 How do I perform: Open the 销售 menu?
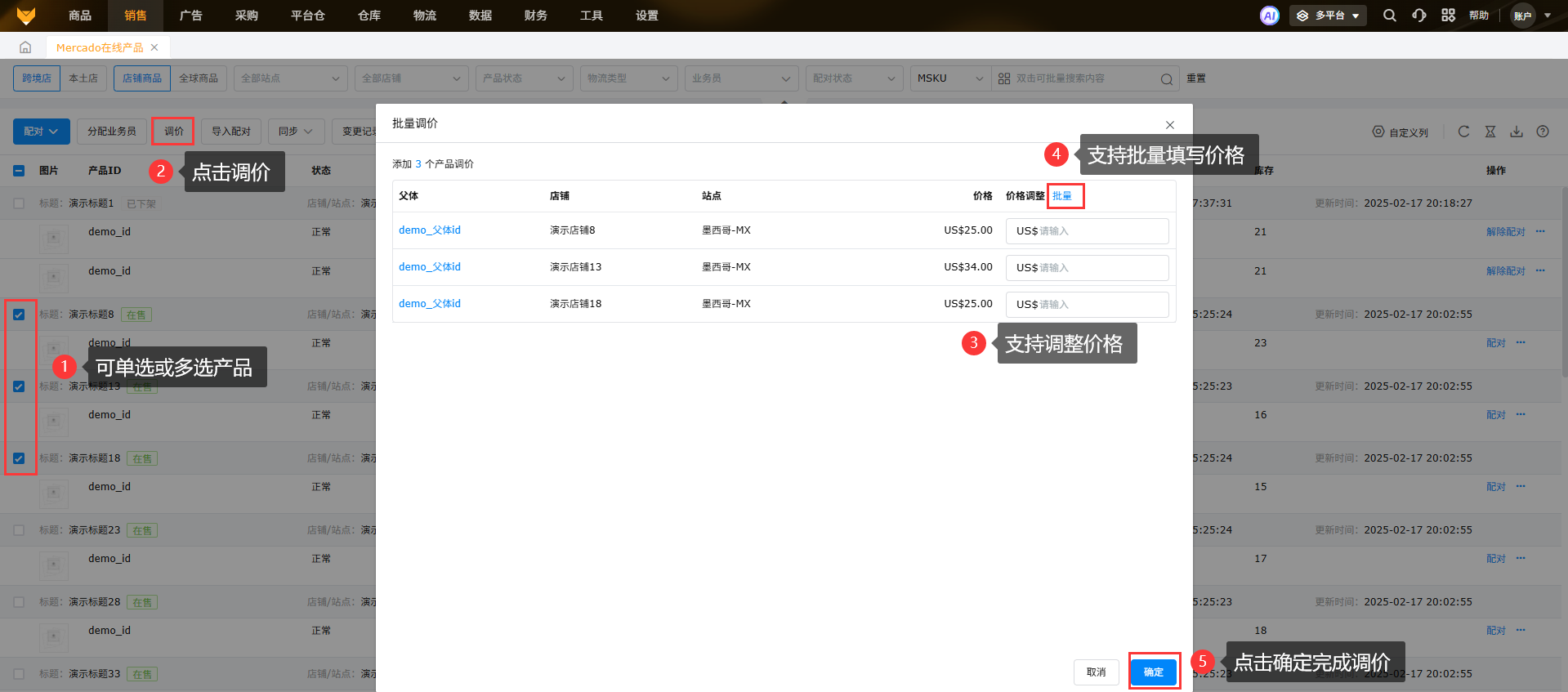136,16
